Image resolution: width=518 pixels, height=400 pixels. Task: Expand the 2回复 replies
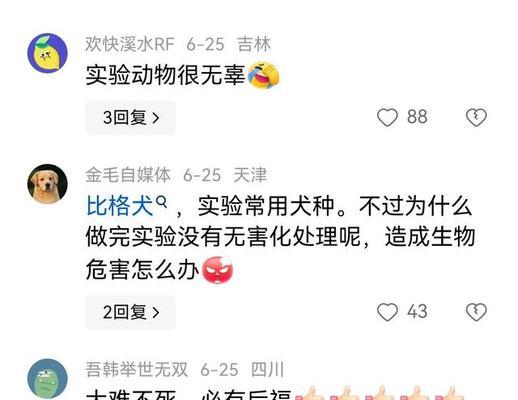coord(130,312)
